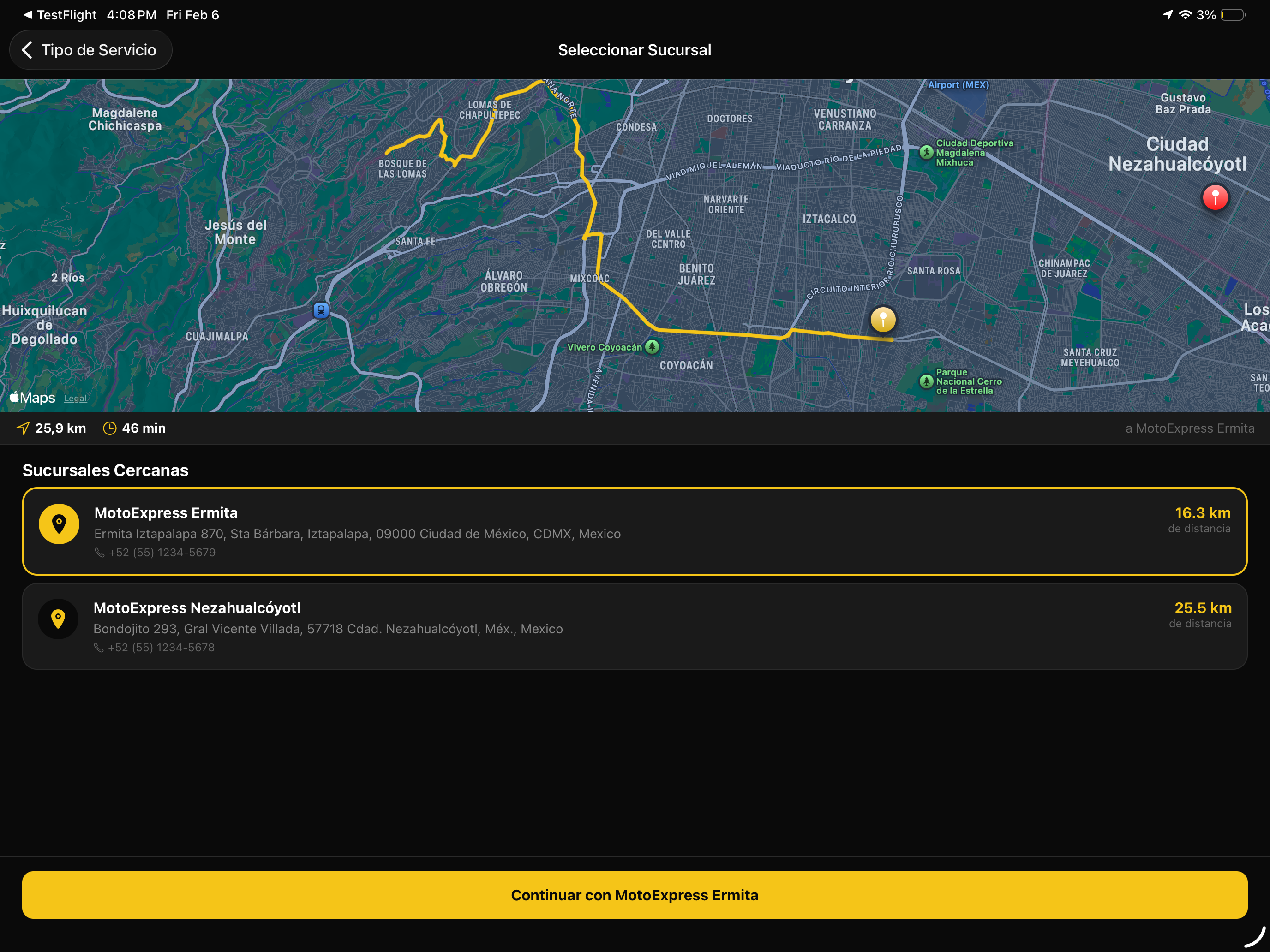Tap the route distance arrow icon
Image resolution: width=1270 pixels, height=952 pixels.
(x=23, y=428)
